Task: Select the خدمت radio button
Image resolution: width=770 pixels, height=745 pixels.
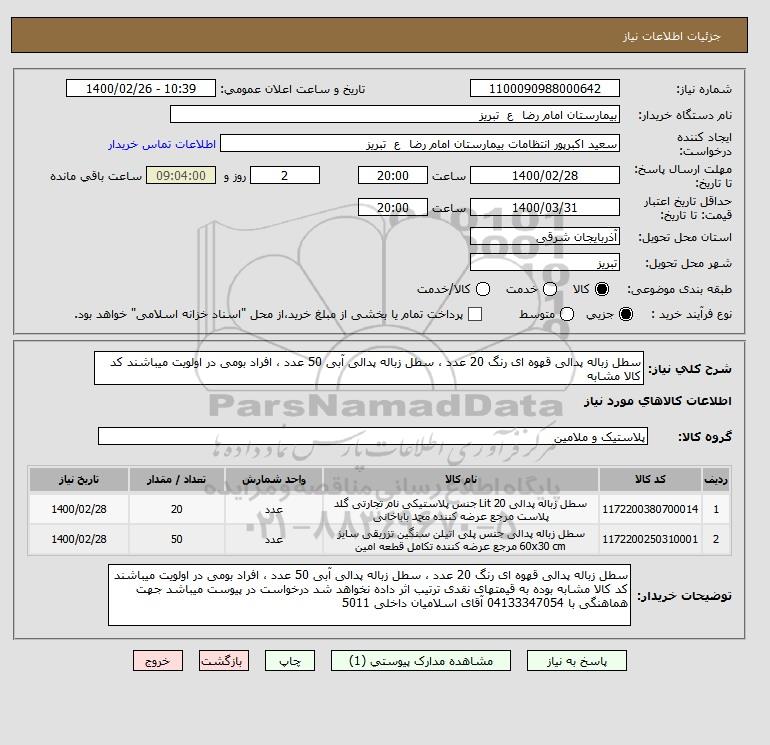Action: (x=550, y=289)
